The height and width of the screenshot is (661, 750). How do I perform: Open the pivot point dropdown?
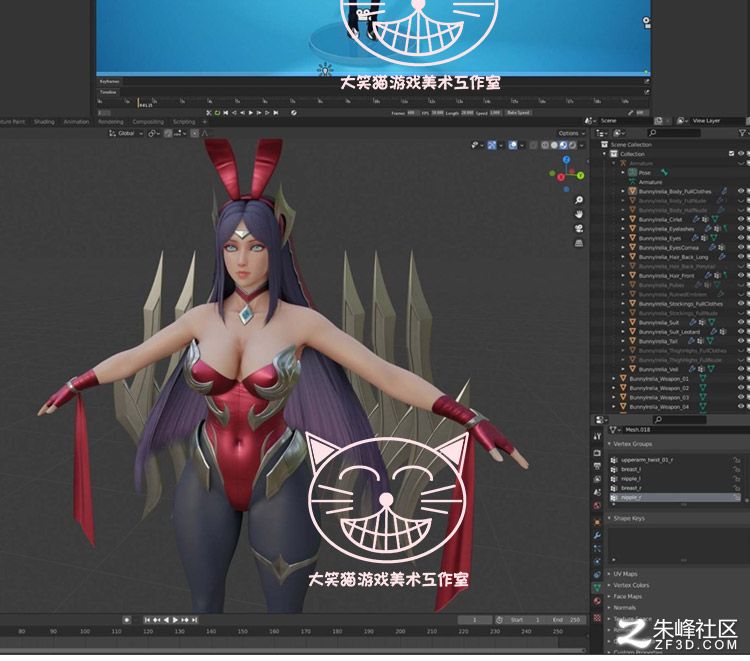click(x=154, y=133)
